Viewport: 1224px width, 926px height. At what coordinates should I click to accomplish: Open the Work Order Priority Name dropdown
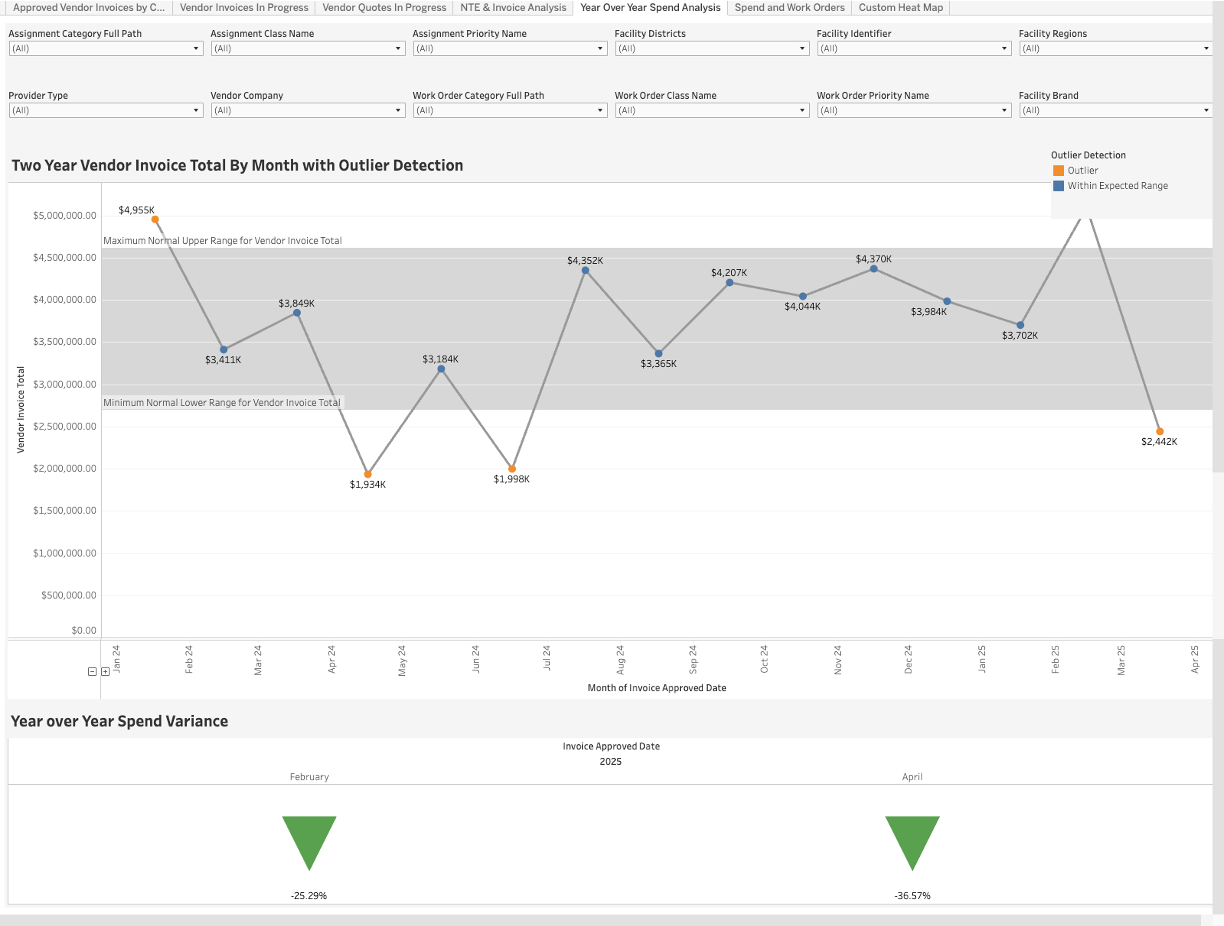tap(913, 110)
